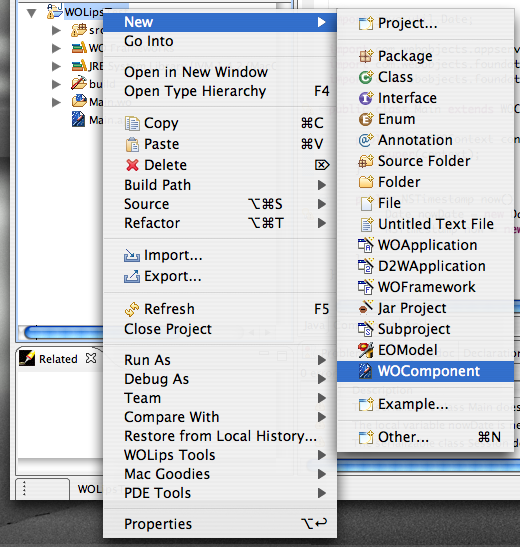
Task: Click the Subproject wizard icon
Action: [366, 329]
